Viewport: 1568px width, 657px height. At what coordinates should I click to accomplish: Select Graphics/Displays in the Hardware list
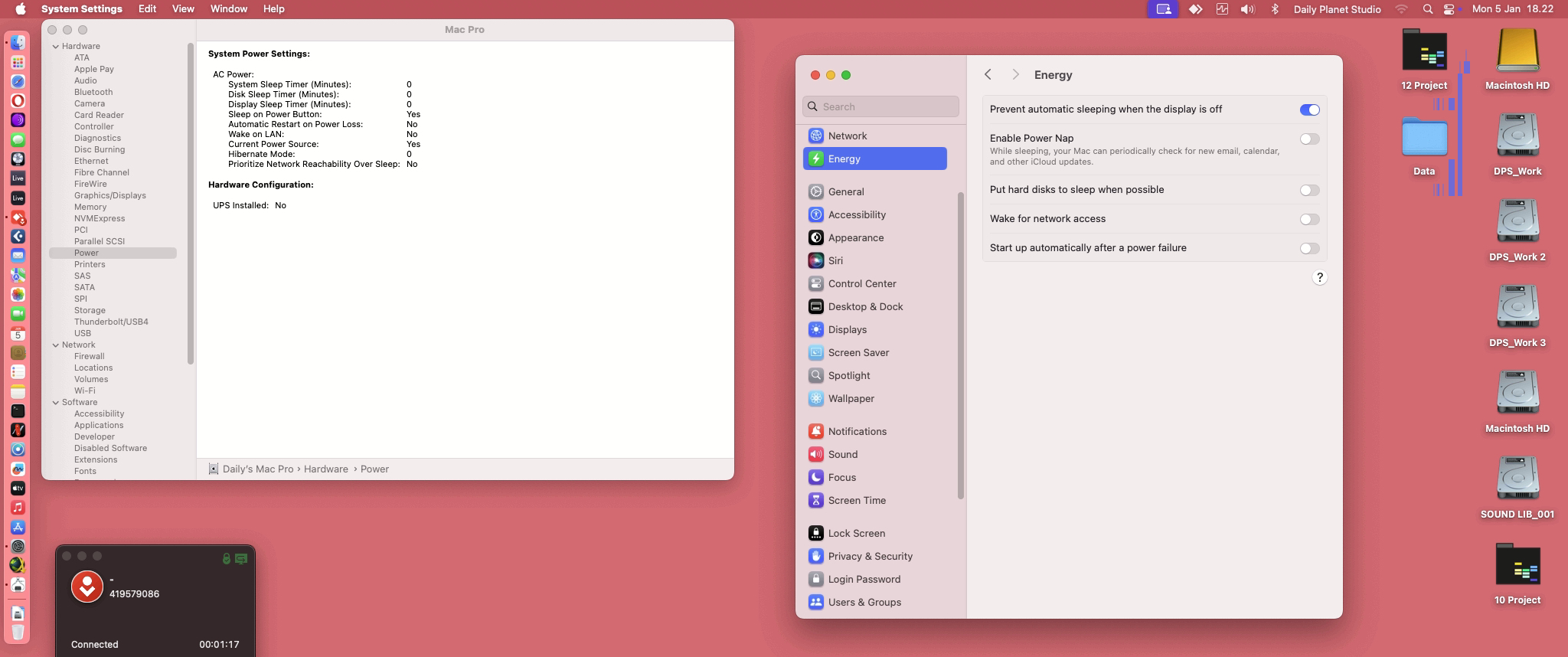pyautogui.click(x=110, y=195)
